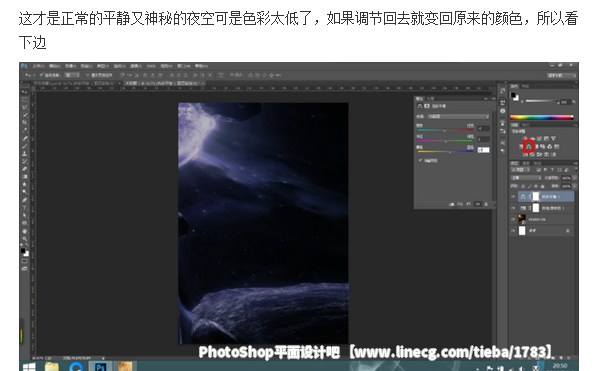Click the reset adjustment icon in Properties
Image resolution: width=607 pixels, height=371 pixels.
(468, 204)
